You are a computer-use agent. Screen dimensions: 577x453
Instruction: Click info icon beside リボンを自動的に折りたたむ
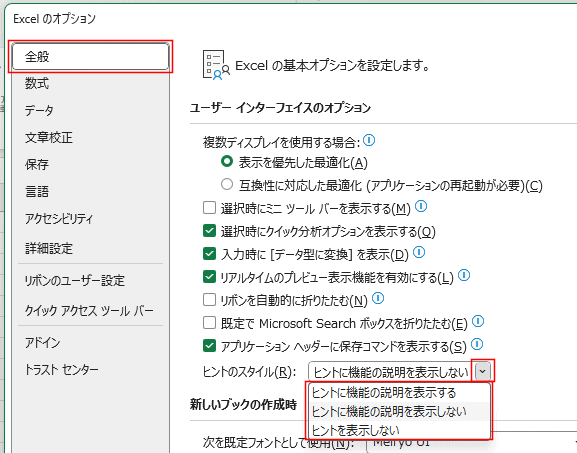tap(378, 298)
